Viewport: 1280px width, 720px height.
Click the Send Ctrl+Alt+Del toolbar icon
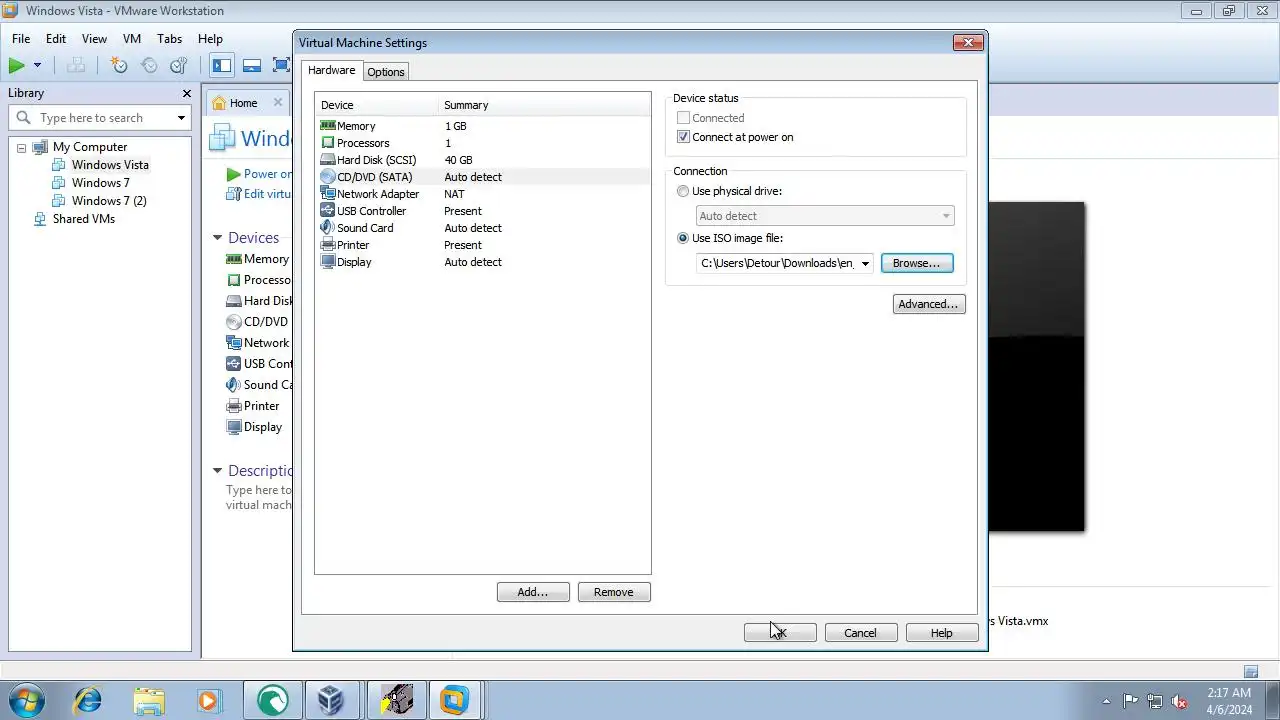[x=76, y=66]
